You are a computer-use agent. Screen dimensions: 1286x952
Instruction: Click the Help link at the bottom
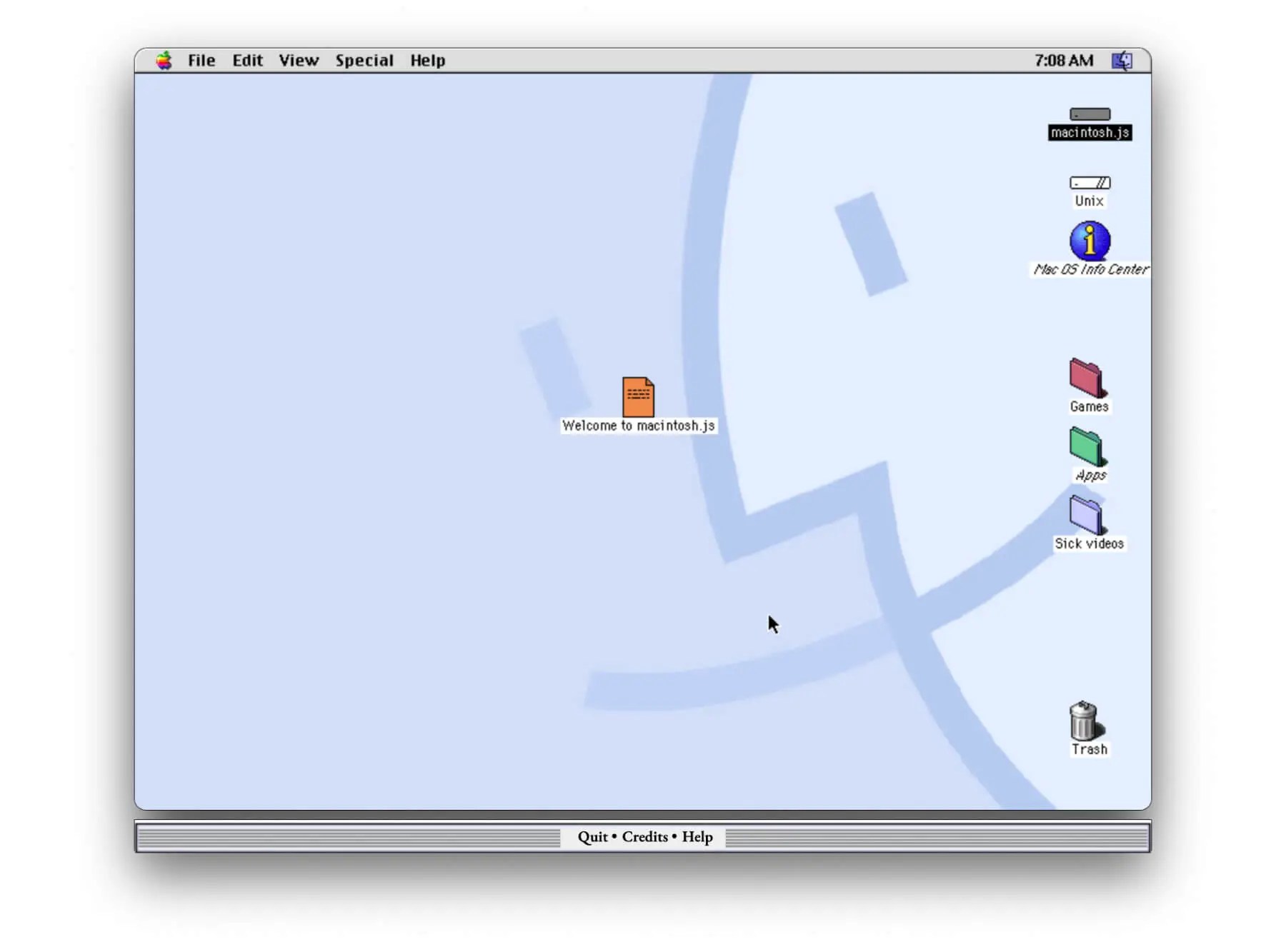(x=697, y=836)
